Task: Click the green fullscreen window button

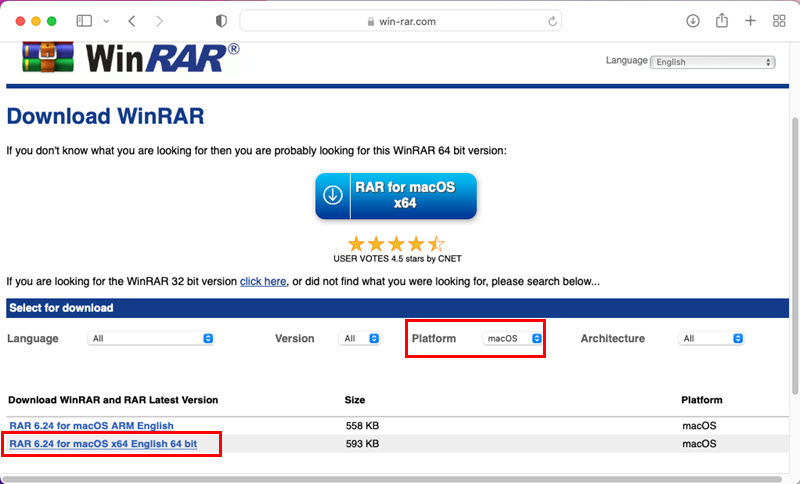Action: pyautogui.click(x=52, y=21)
